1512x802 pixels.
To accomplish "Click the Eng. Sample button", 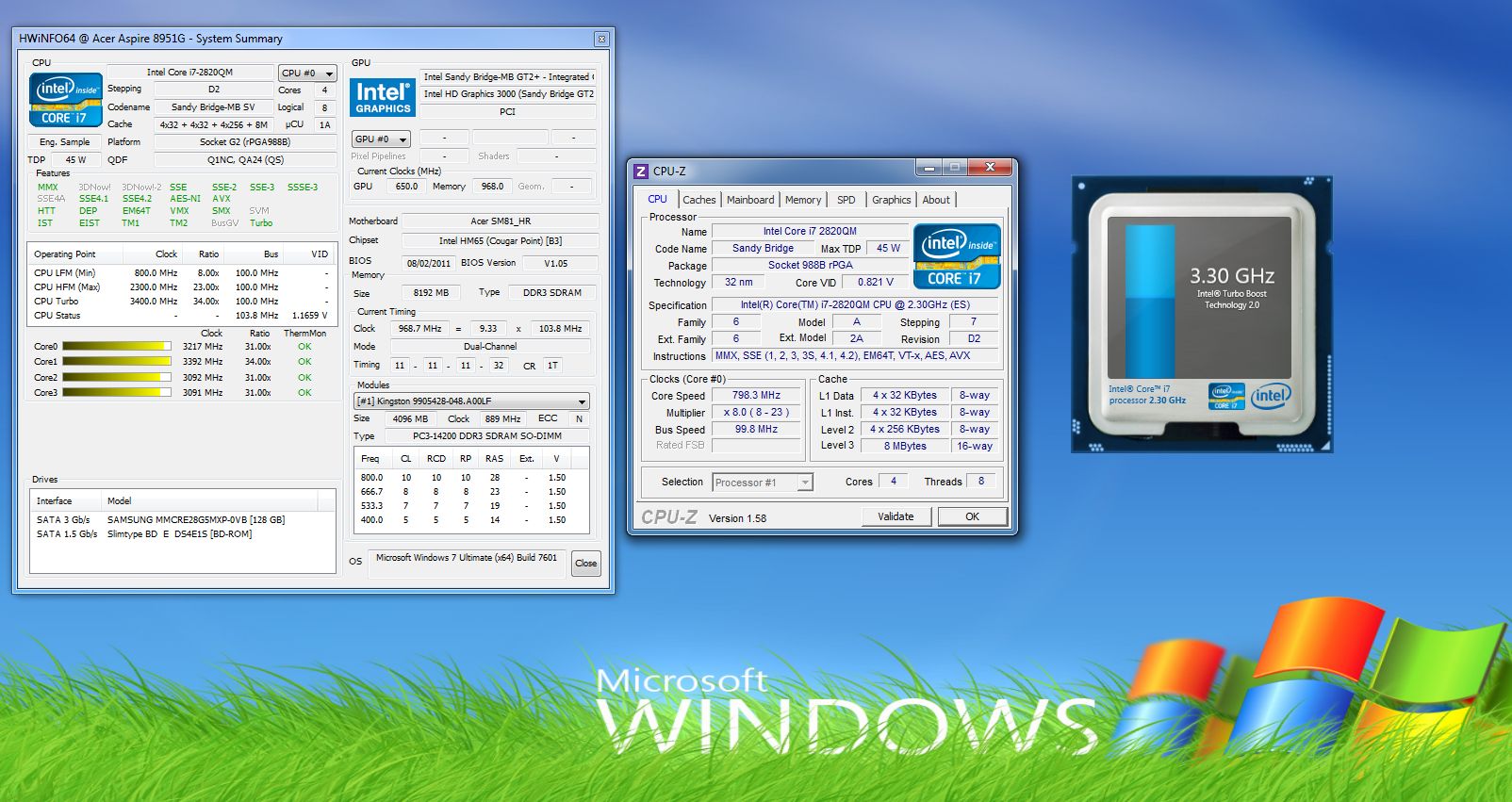I will coord(65,142).
